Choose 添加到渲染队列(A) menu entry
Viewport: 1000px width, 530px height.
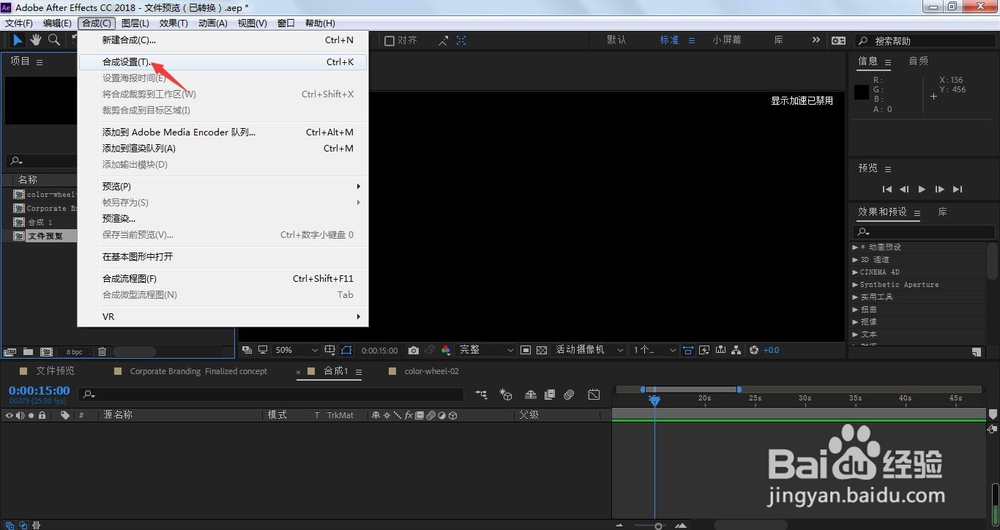click(223, 148)
